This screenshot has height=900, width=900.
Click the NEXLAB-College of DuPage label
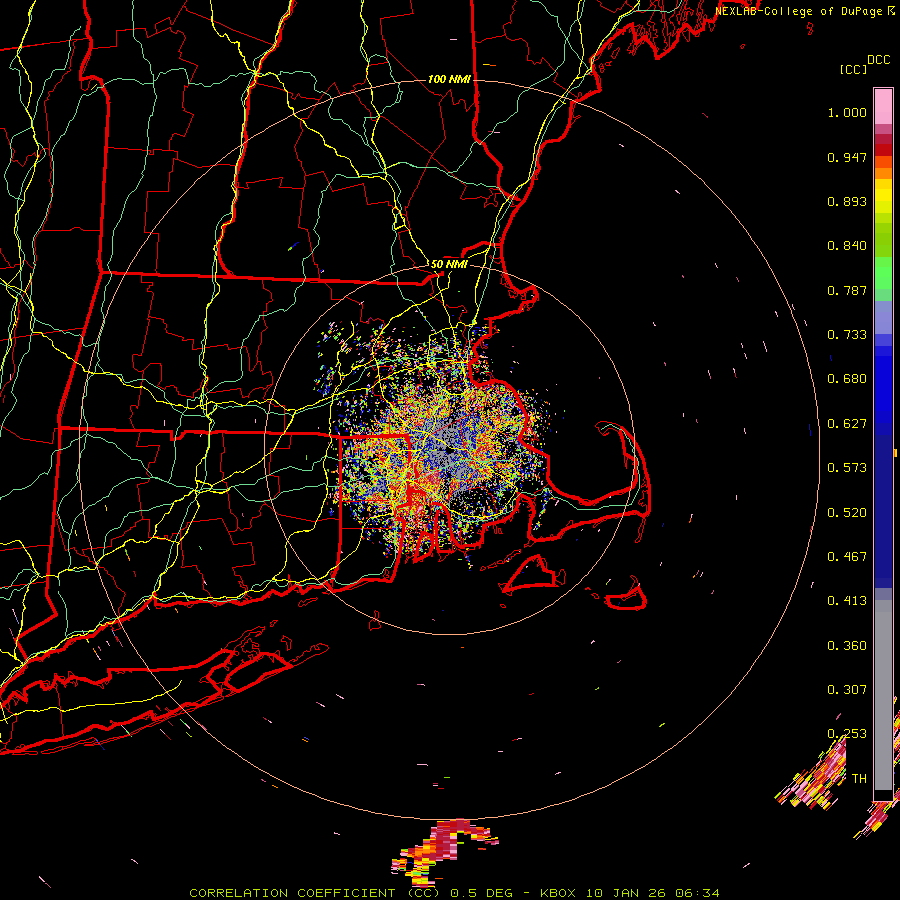800,11
